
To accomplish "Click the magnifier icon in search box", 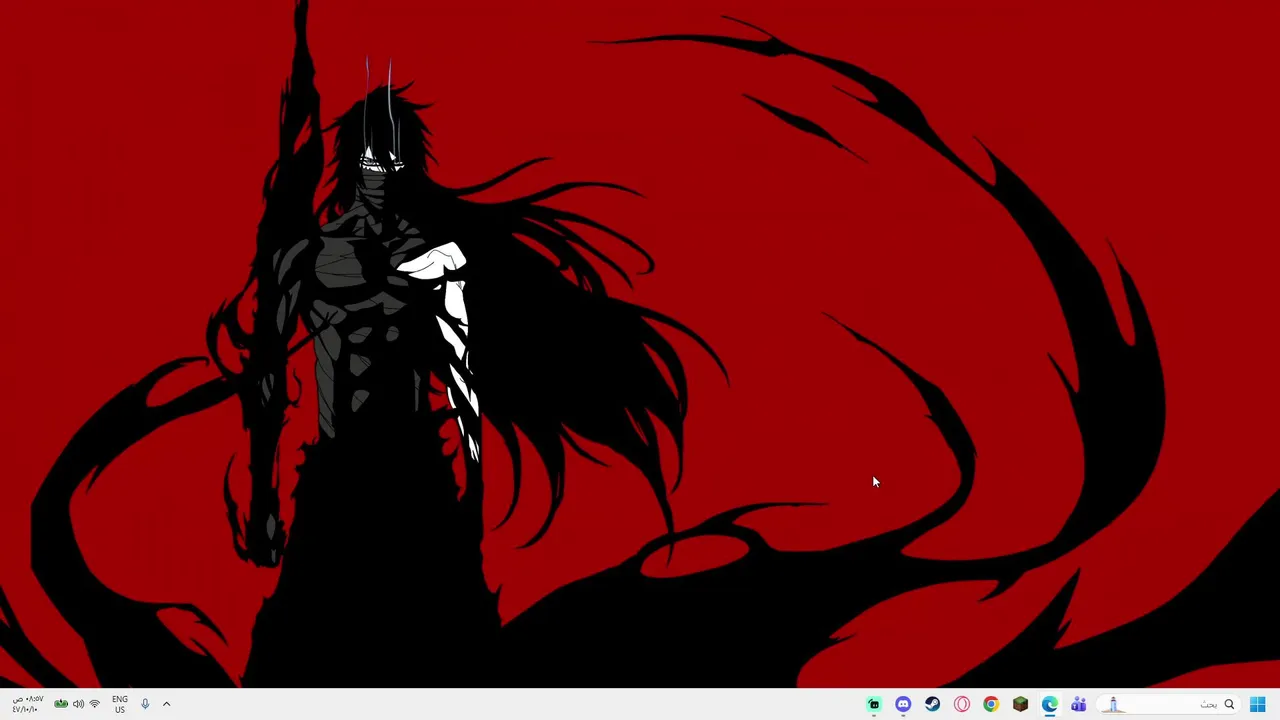I will click(1229, 704).
